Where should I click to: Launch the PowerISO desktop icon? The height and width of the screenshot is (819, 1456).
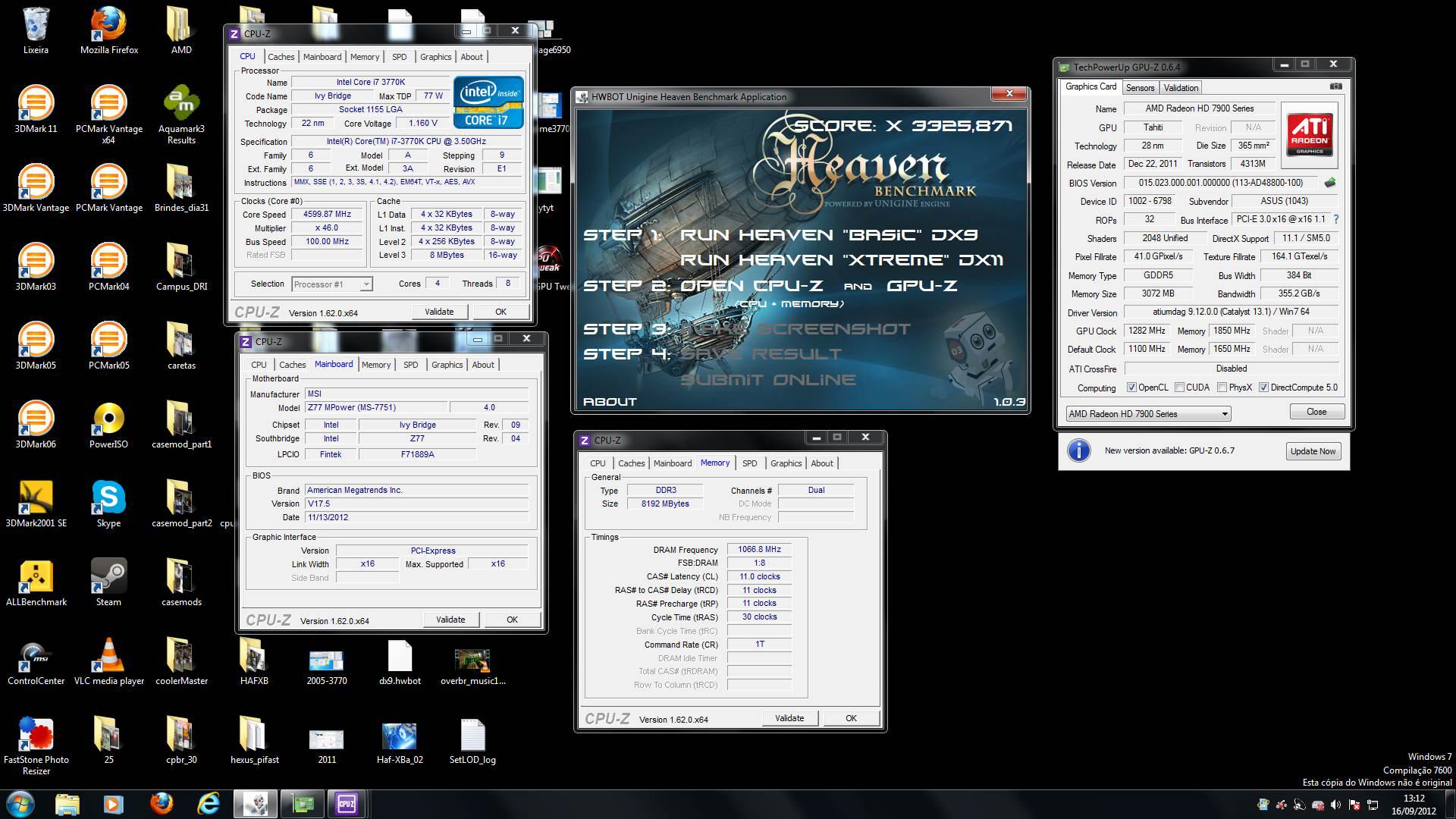108,425
